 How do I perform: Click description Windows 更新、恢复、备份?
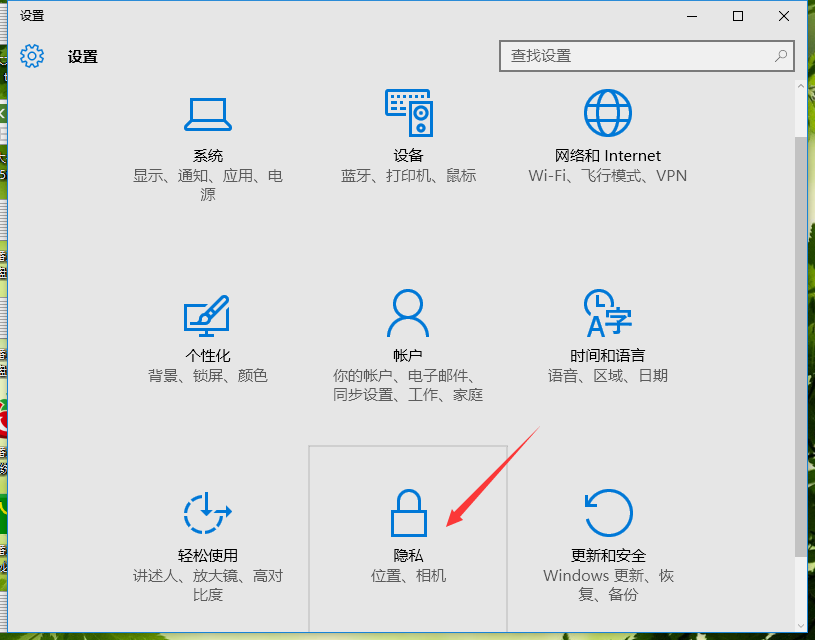click(x=608, y=585)
